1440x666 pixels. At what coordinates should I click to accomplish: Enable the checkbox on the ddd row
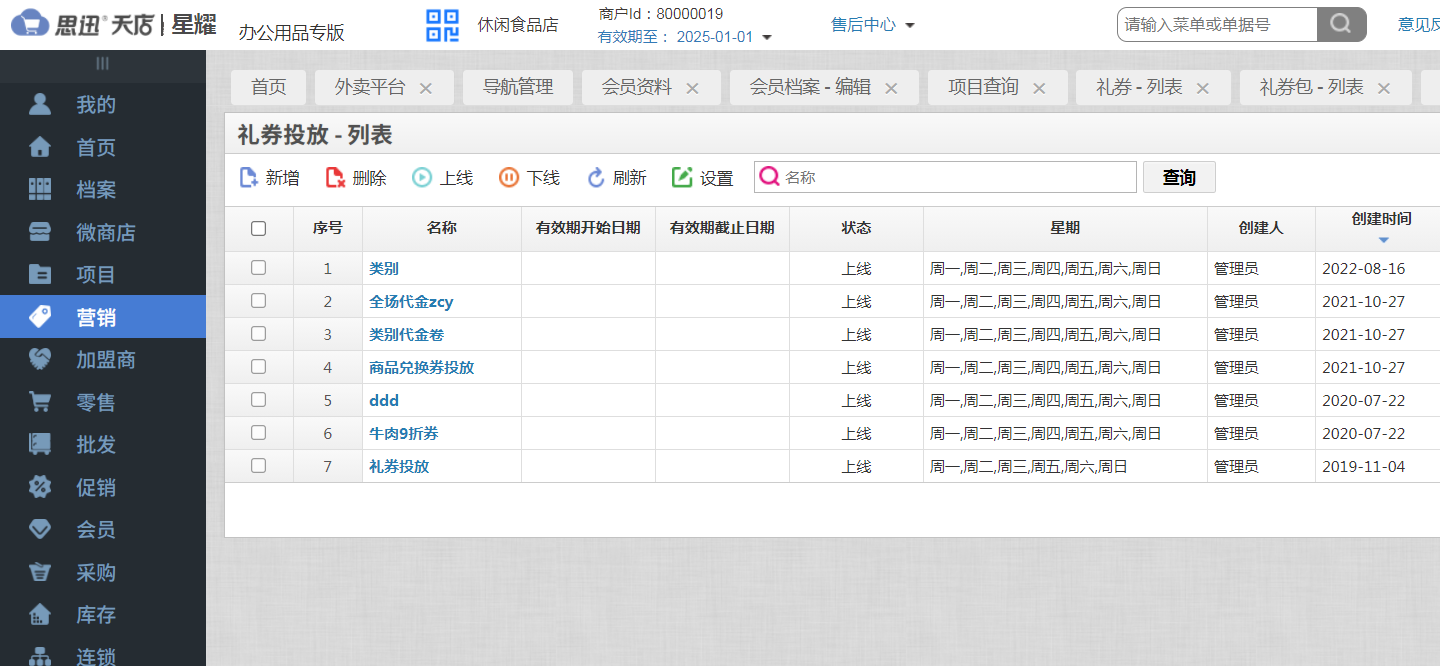(258, 400)
